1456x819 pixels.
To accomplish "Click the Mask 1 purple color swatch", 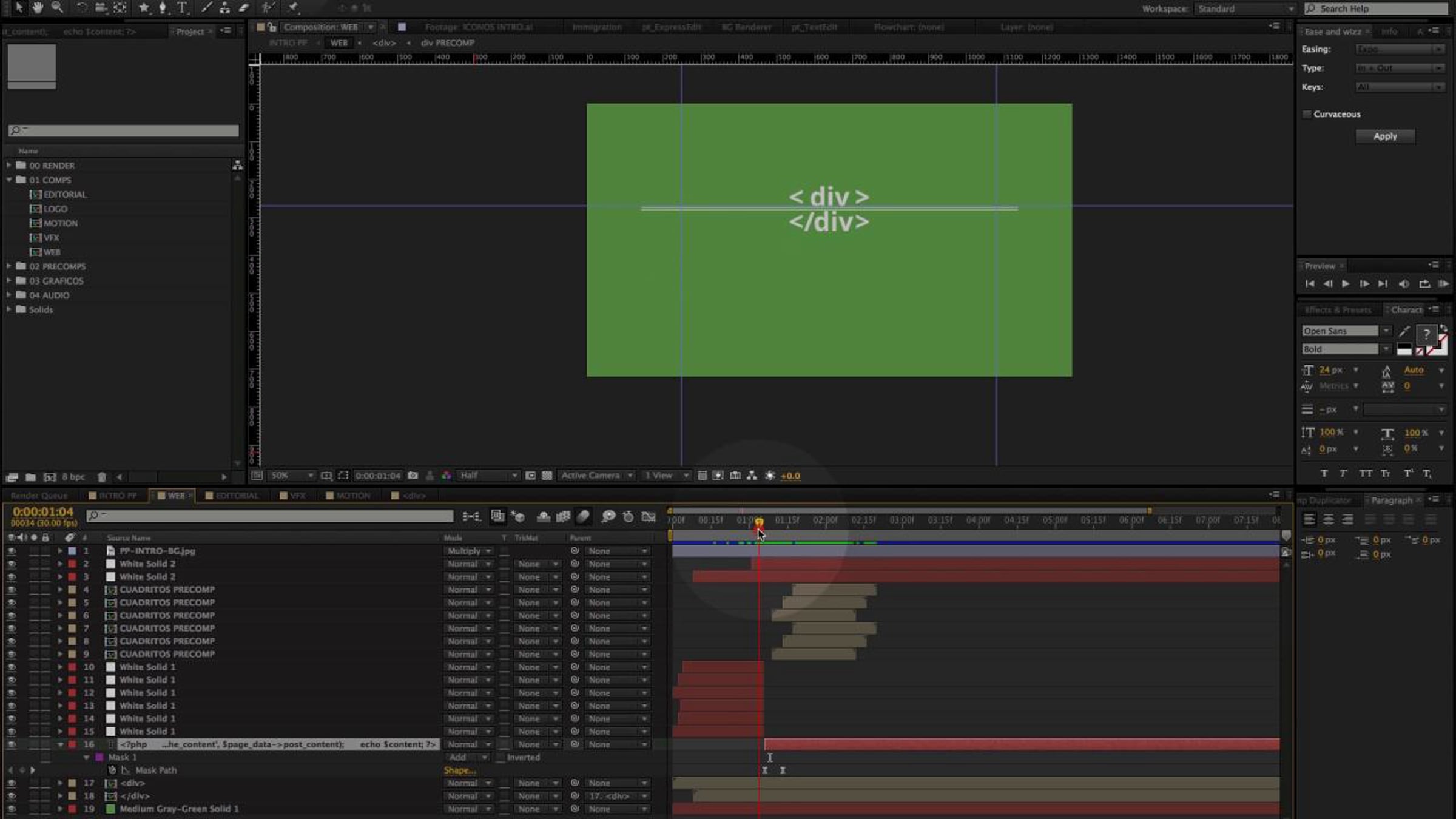I will [99, 758].
